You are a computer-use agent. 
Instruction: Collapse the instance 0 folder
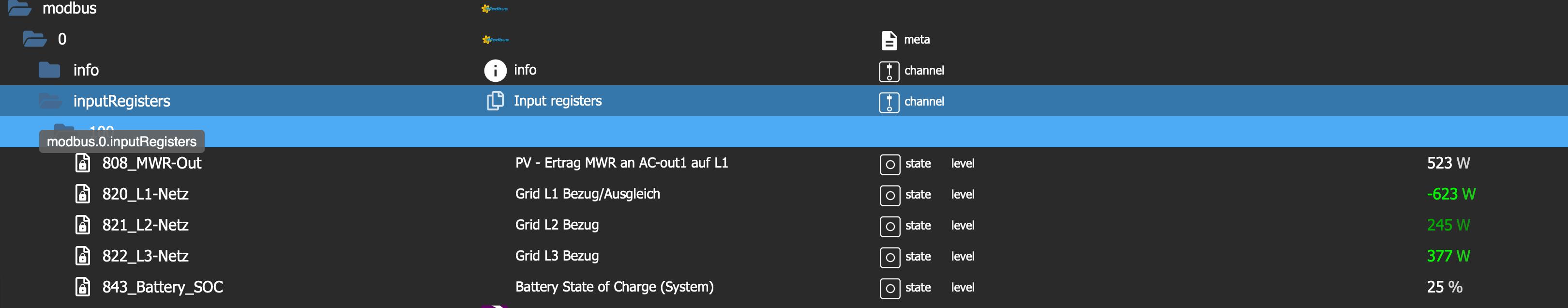[35, 39]
